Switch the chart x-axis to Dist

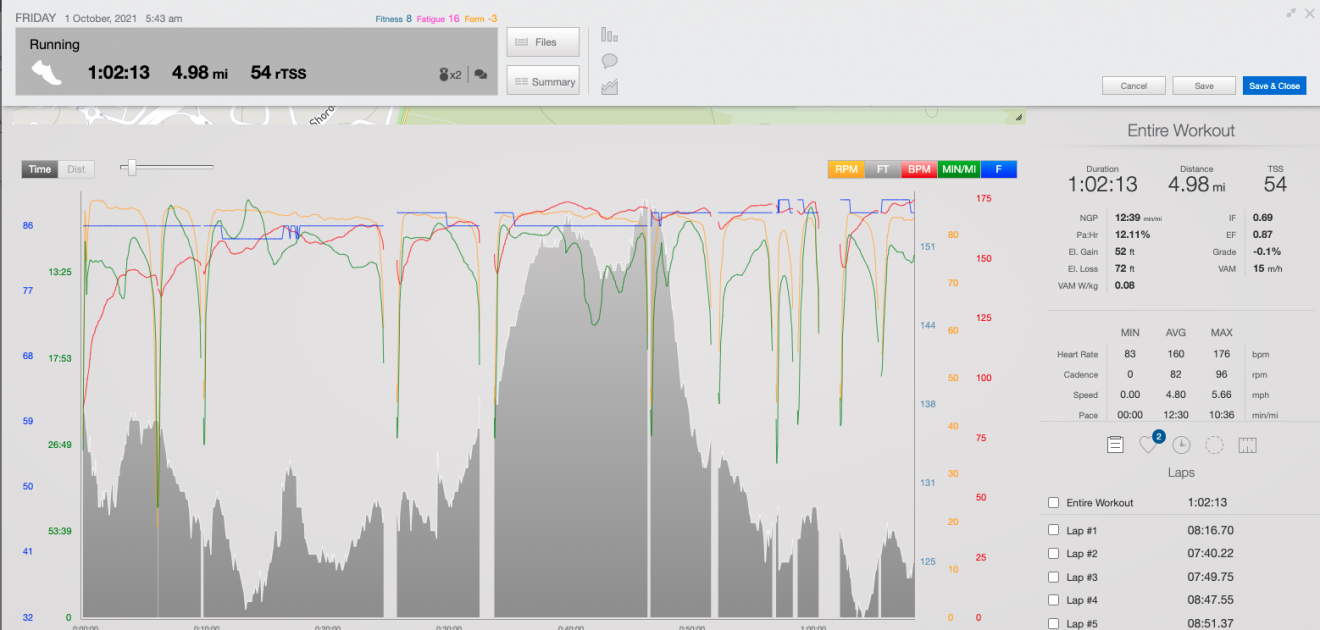click(76, 169)
